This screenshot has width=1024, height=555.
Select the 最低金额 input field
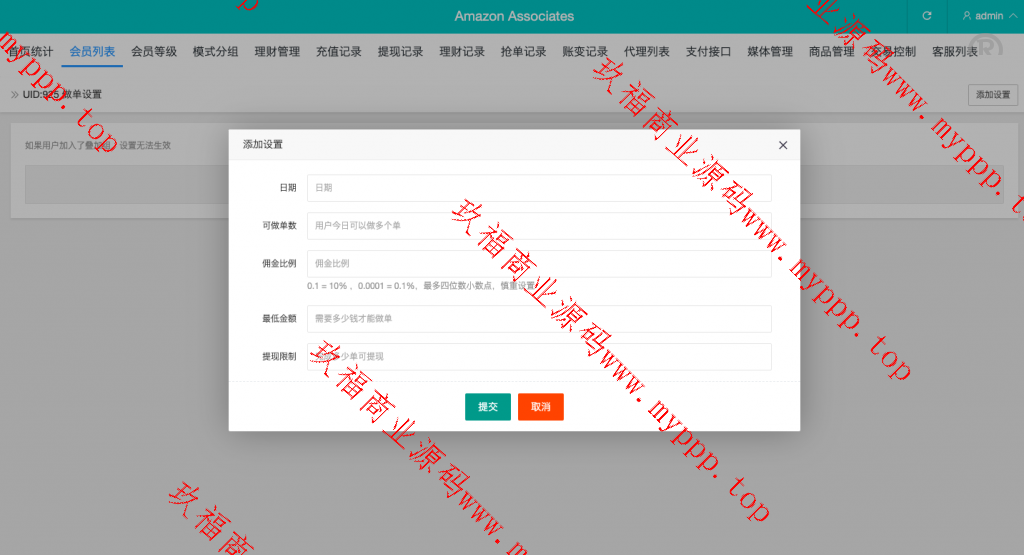539,319
